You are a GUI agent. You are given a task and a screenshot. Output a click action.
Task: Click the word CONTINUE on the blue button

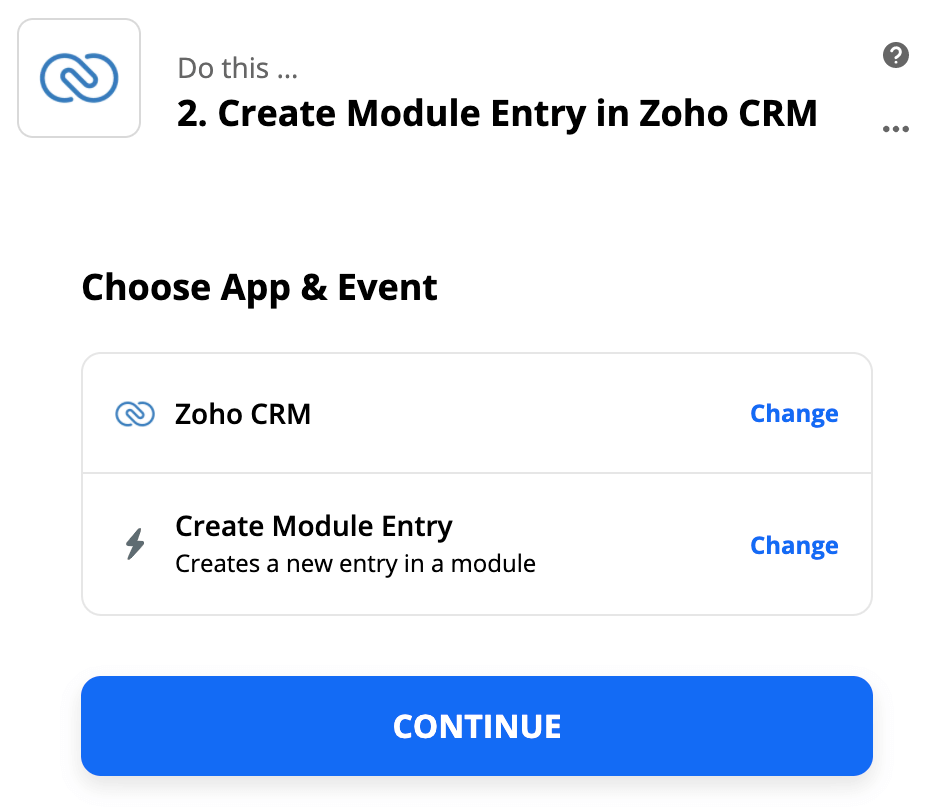pos(477,726)
